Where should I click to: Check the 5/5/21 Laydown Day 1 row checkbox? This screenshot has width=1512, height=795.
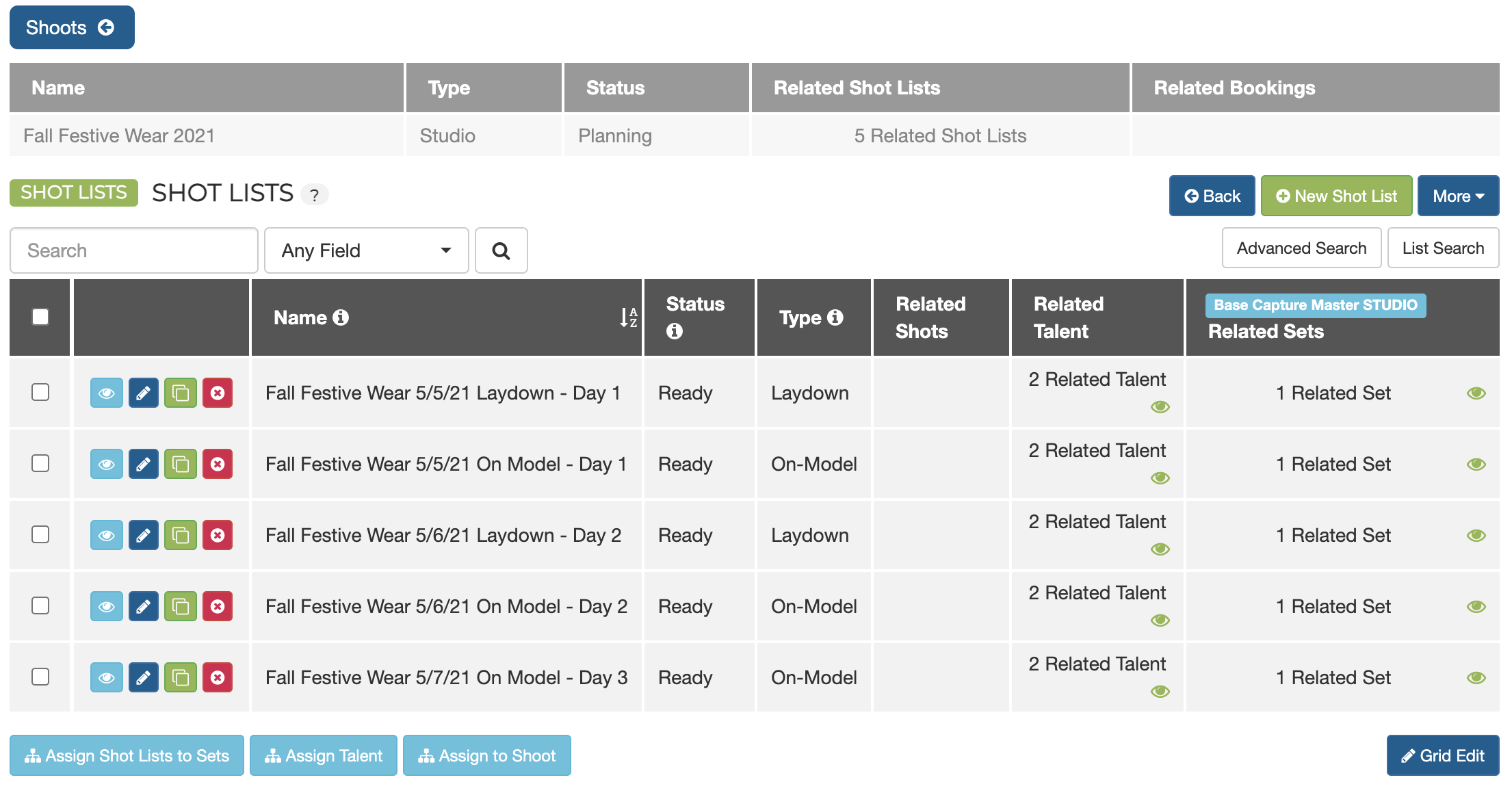tap(40, 392)
